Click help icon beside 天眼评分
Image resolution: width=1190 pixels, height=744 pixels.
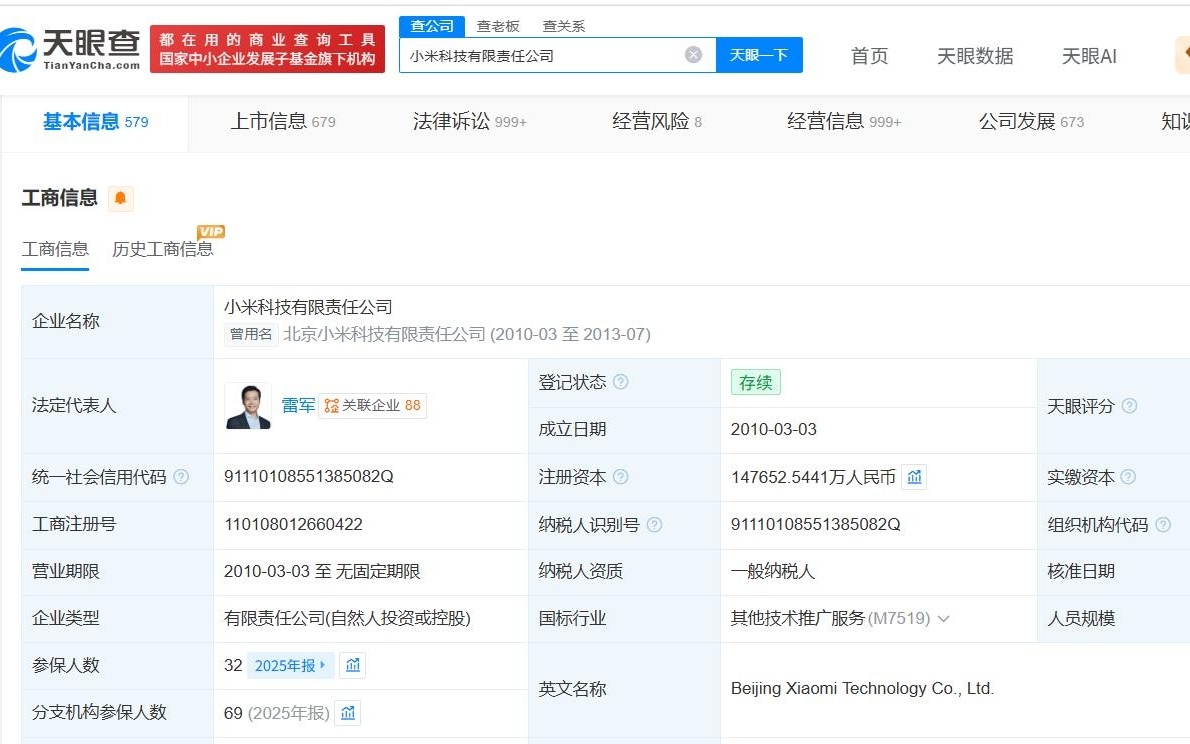click(x=1129, y=406)
